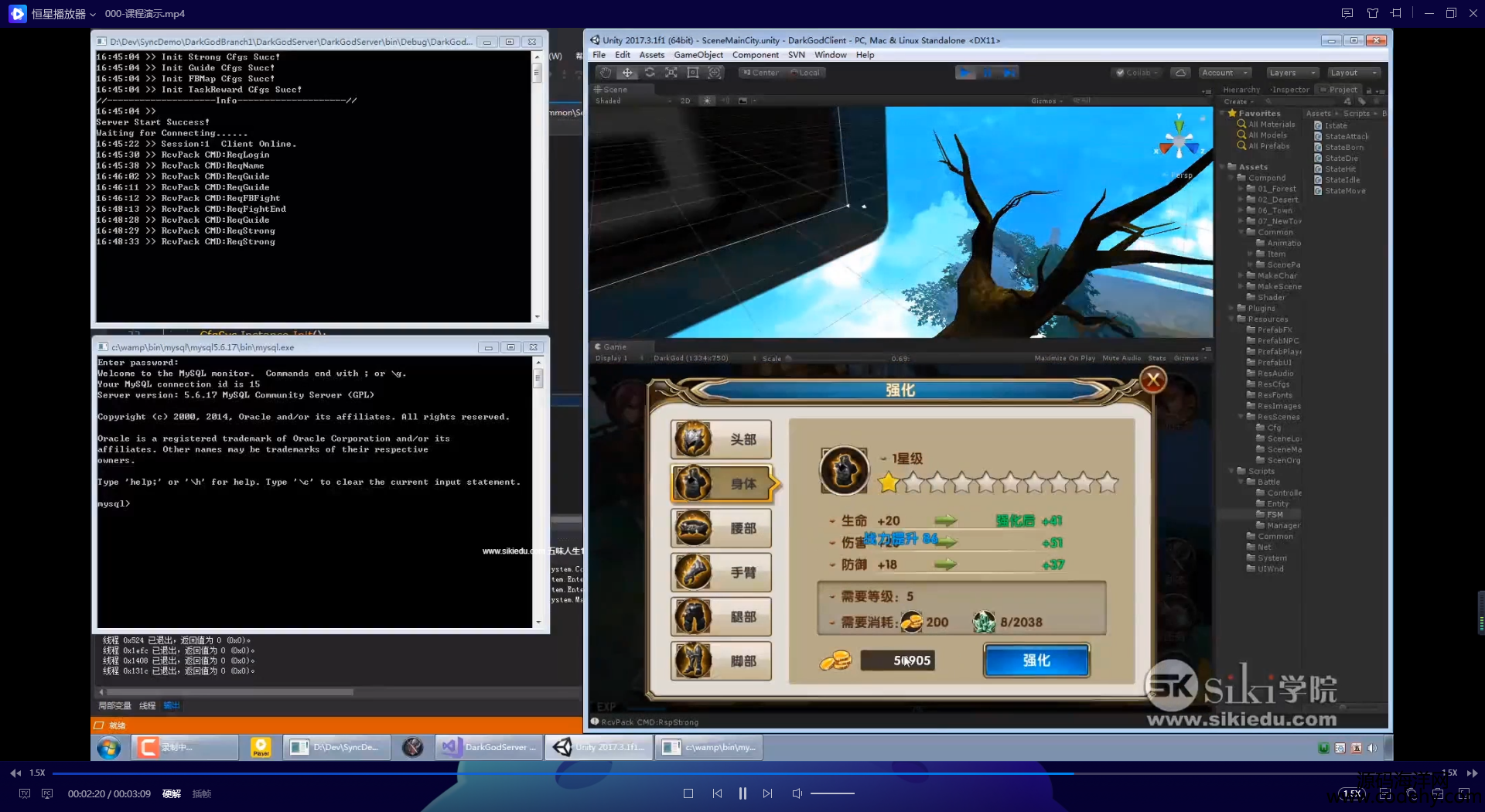
Task: Select the 头部 equipment icon
Action: point(694,439)
